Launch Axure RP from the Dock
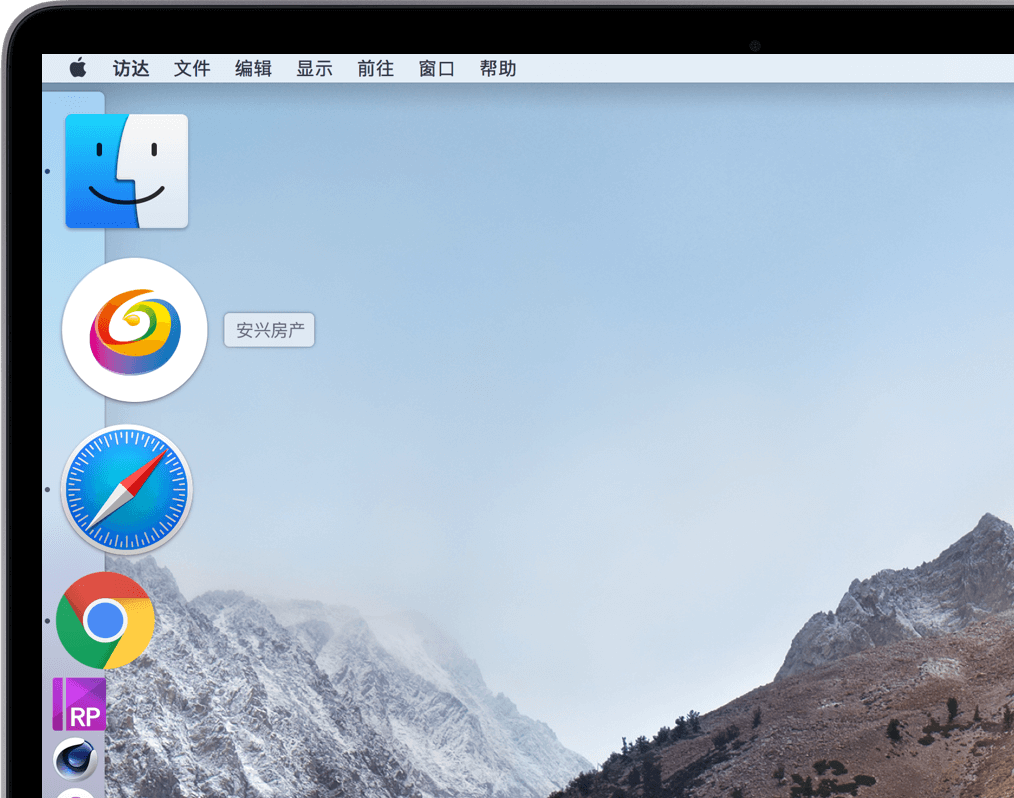Viewport: 1014px width, 798px height. point(79,704)
